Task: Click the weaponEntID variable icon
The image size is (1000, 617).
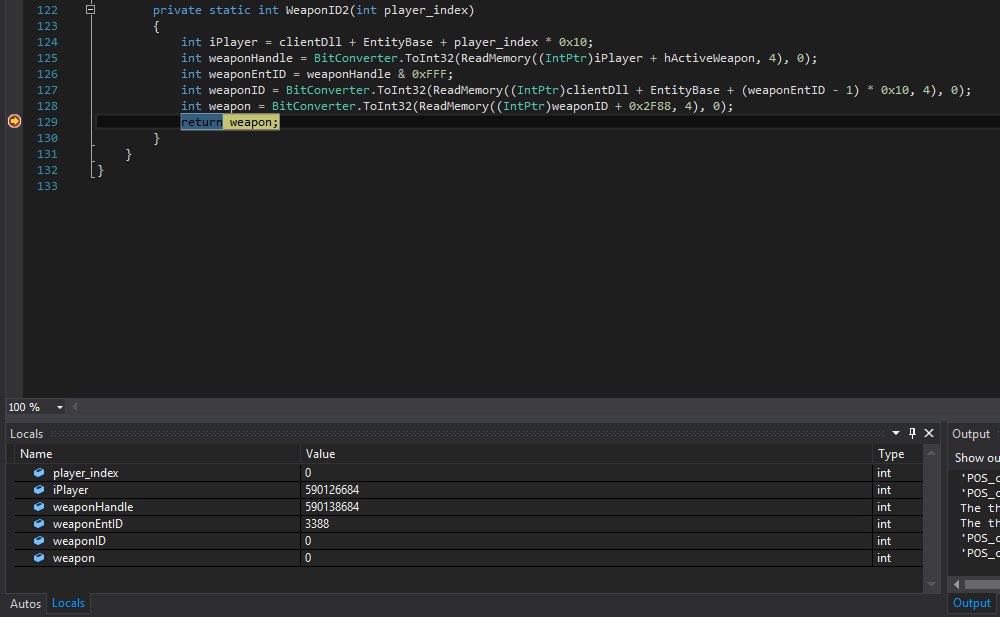Action: pos(39,524)
